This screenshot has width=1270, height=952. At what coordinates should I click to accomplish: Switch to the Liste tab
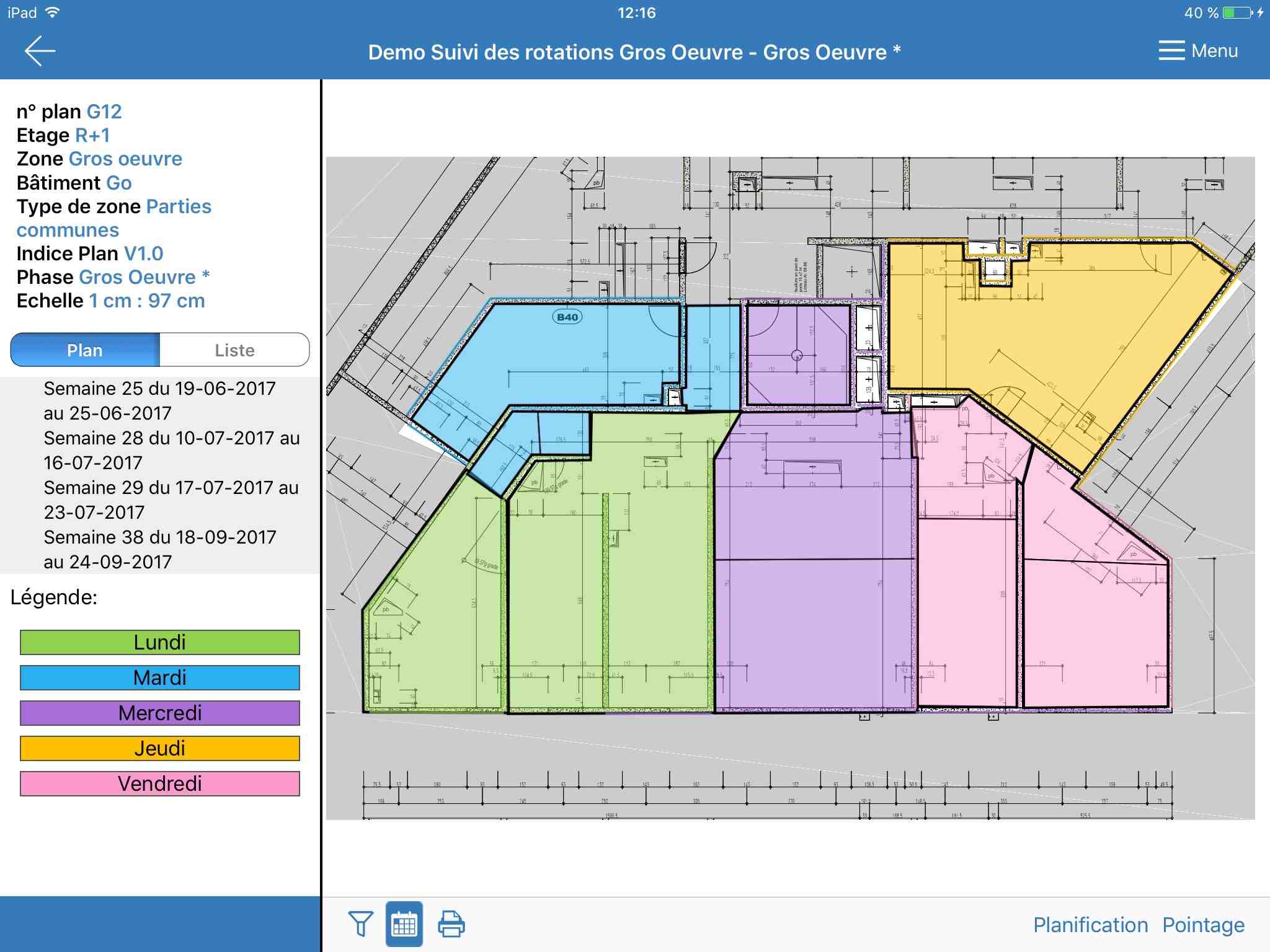(x=234, y=350)
